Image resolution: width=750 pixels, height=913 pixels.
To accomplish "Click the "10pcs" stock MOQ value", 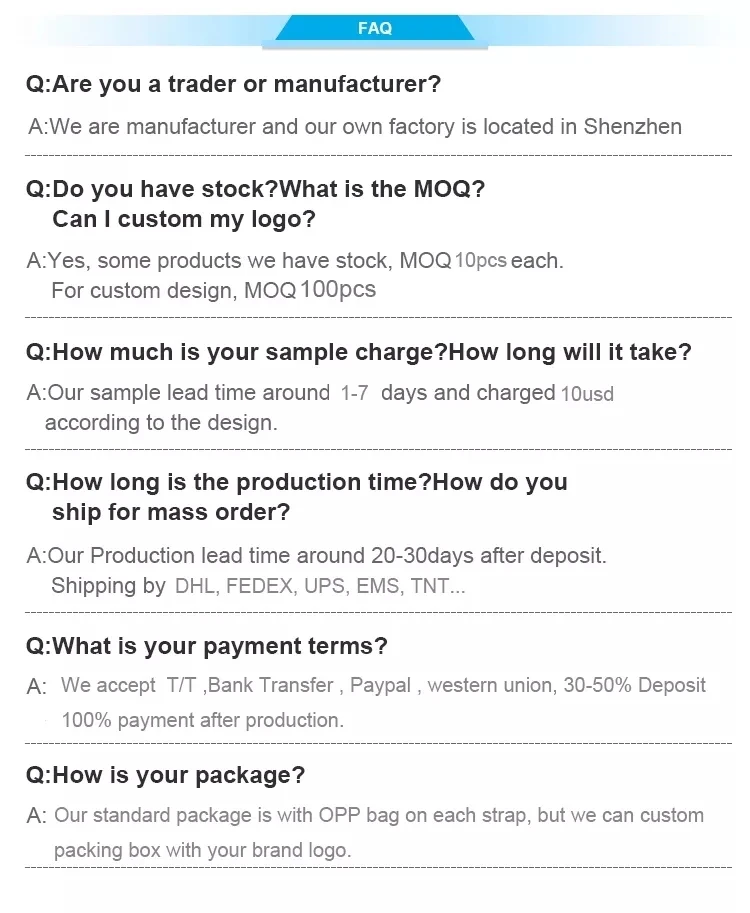I will click(480, 261).
